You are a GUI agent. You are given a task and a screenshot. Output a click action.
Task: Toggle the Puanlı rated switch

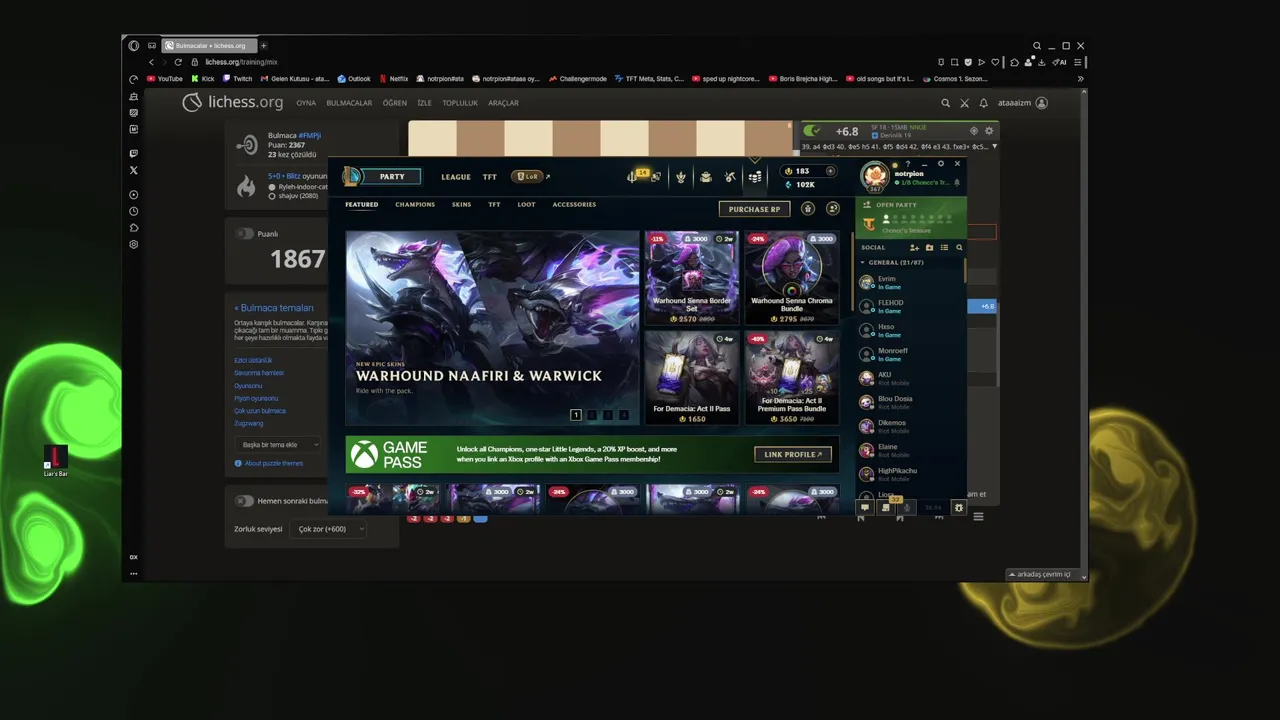point(245,234)
